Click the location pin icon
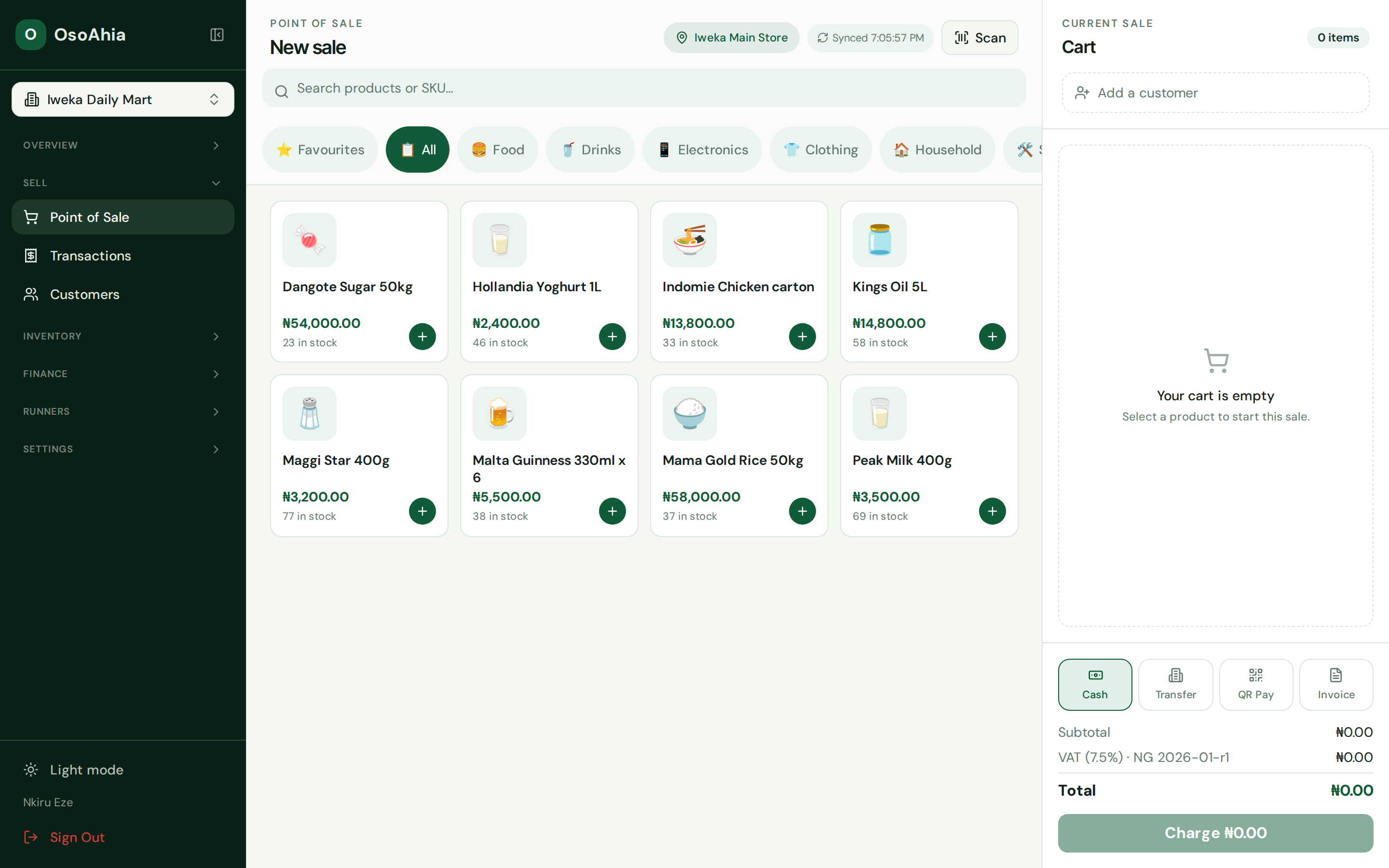The image size is (1389, 868). (682, 38)
